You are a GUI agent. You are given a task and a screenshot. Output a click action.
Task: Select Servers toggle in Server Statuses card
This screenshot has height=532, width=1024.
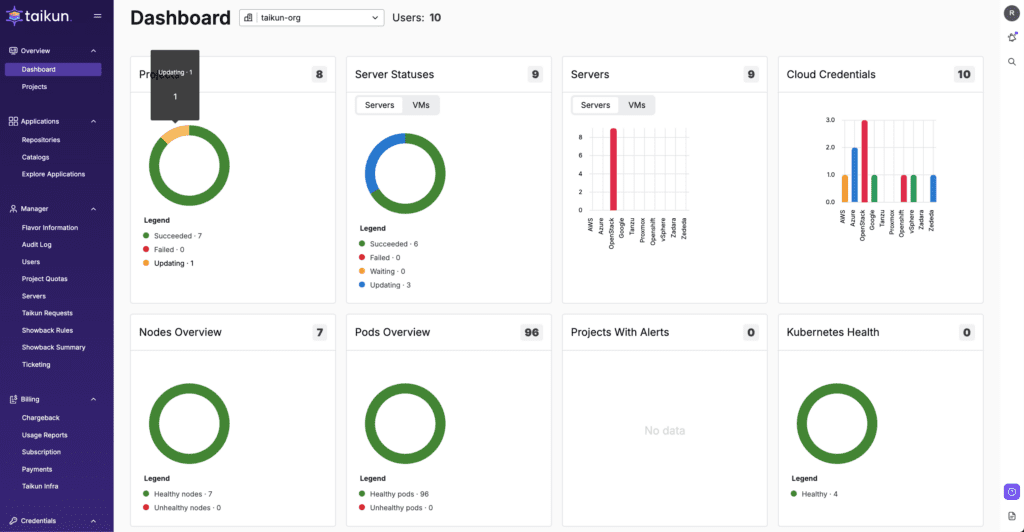379,105
